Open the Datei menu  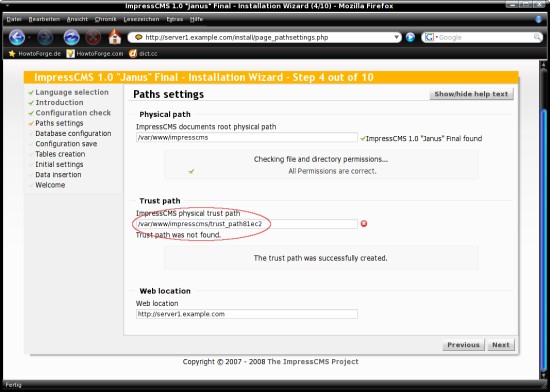click(14, 19)
